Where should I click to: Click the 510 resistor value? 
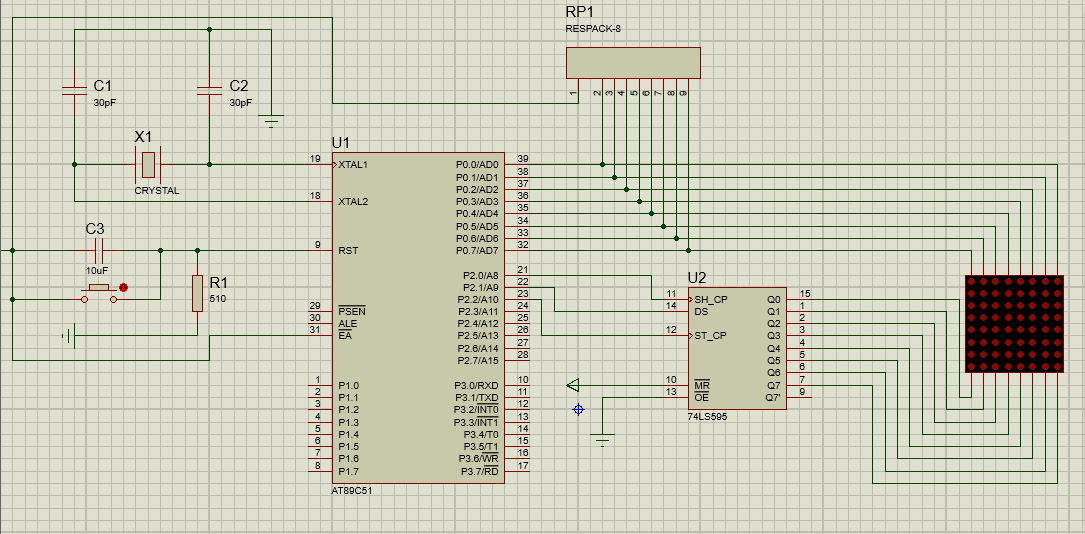(x=217, y=300)
